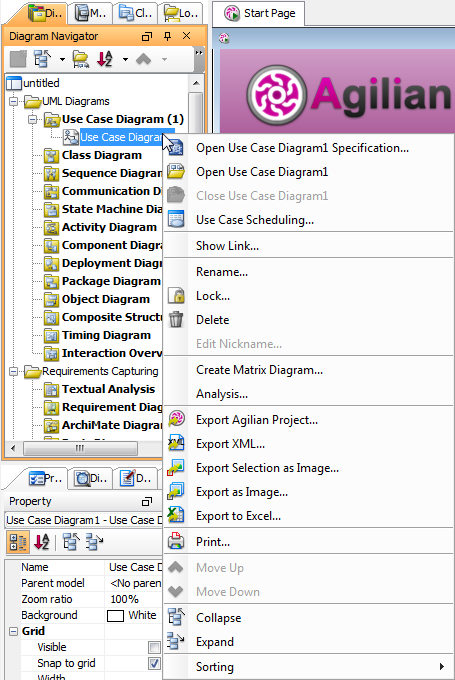
Task: Click the alphabetical sort icon in Property pane
Action: 42,542
